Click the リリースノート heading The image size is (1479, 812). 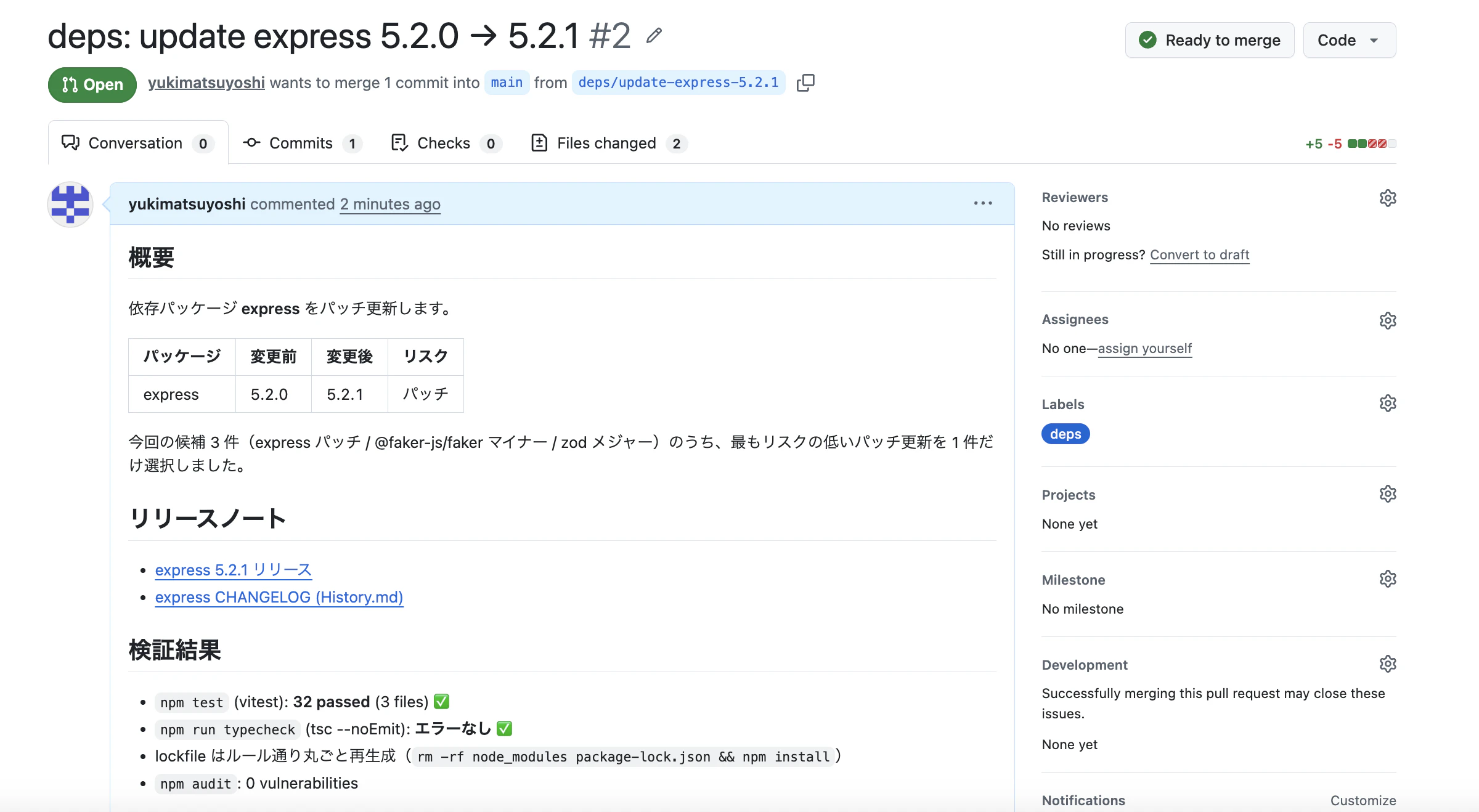pos(208,518)
